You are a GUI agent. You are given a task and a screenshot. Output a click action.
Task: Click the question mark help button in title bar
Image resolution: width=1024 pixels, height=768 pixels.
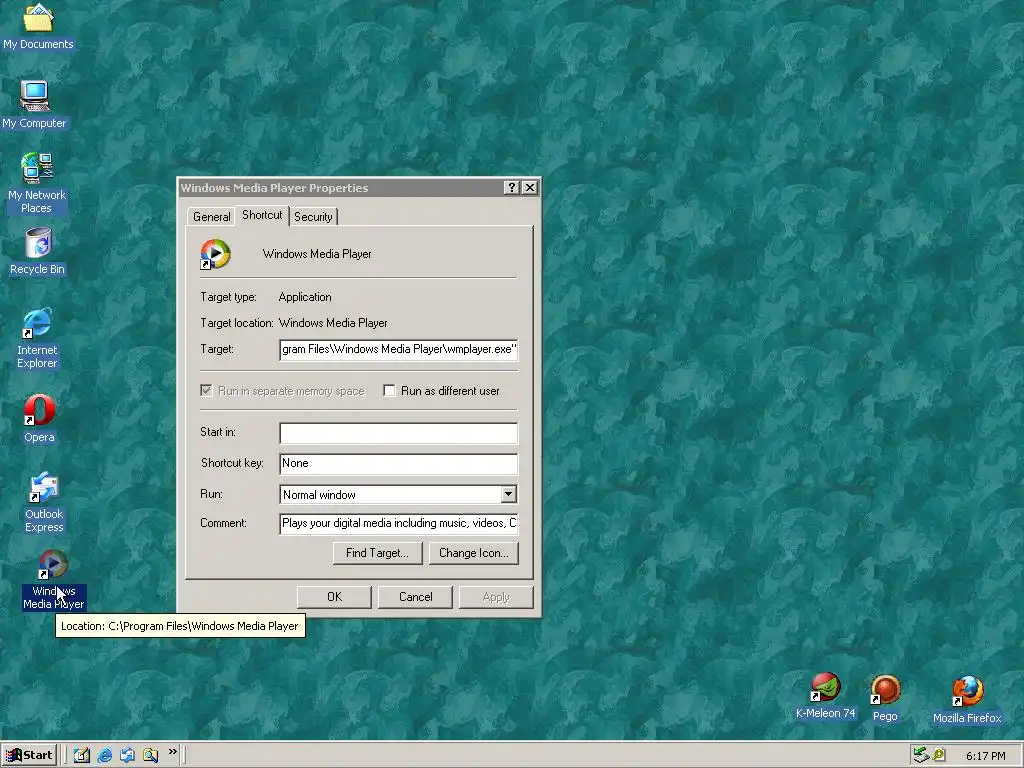point(512,187)
